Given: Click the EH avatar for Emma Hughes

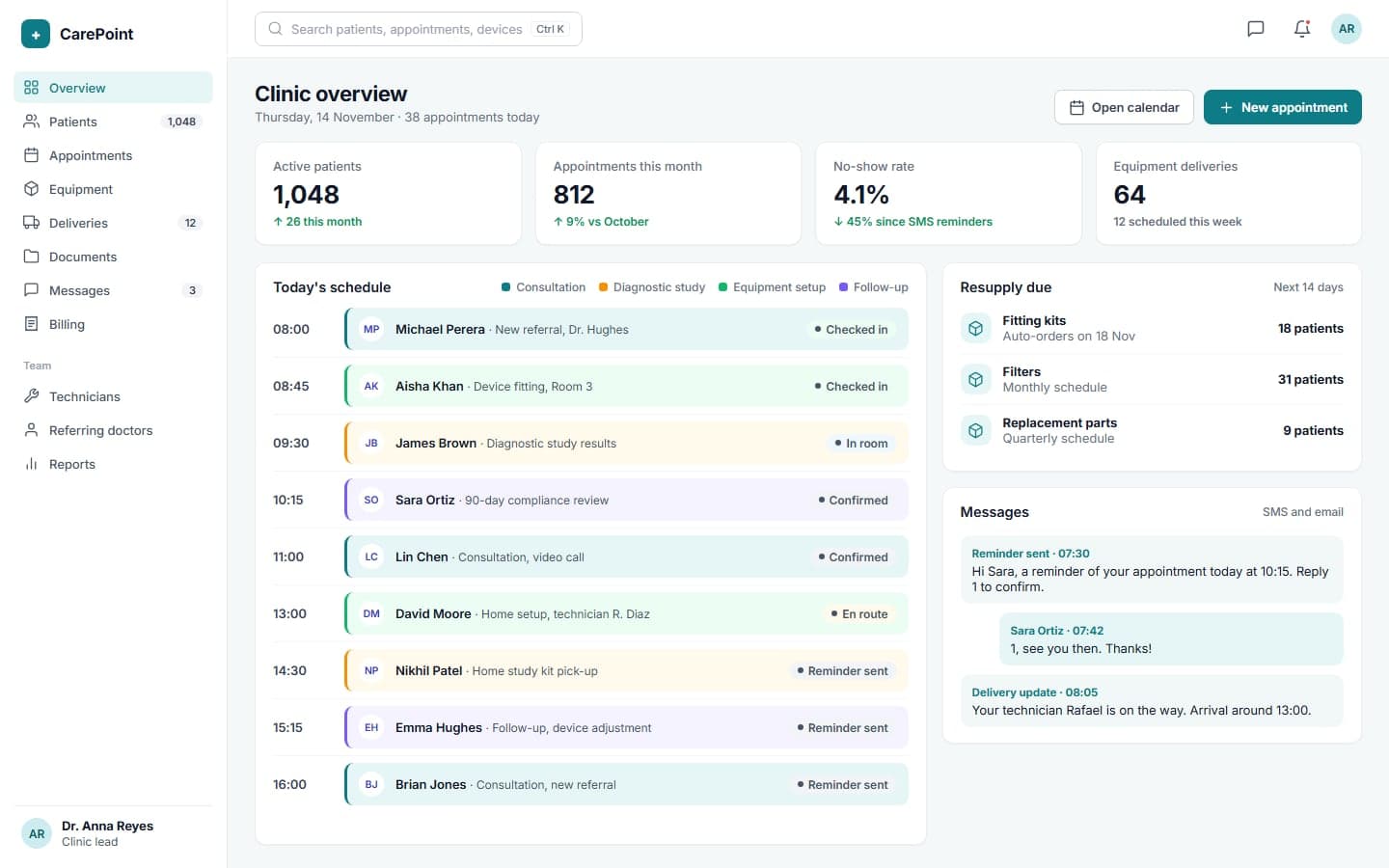Looking at the screenshot, I should [371, 727].
